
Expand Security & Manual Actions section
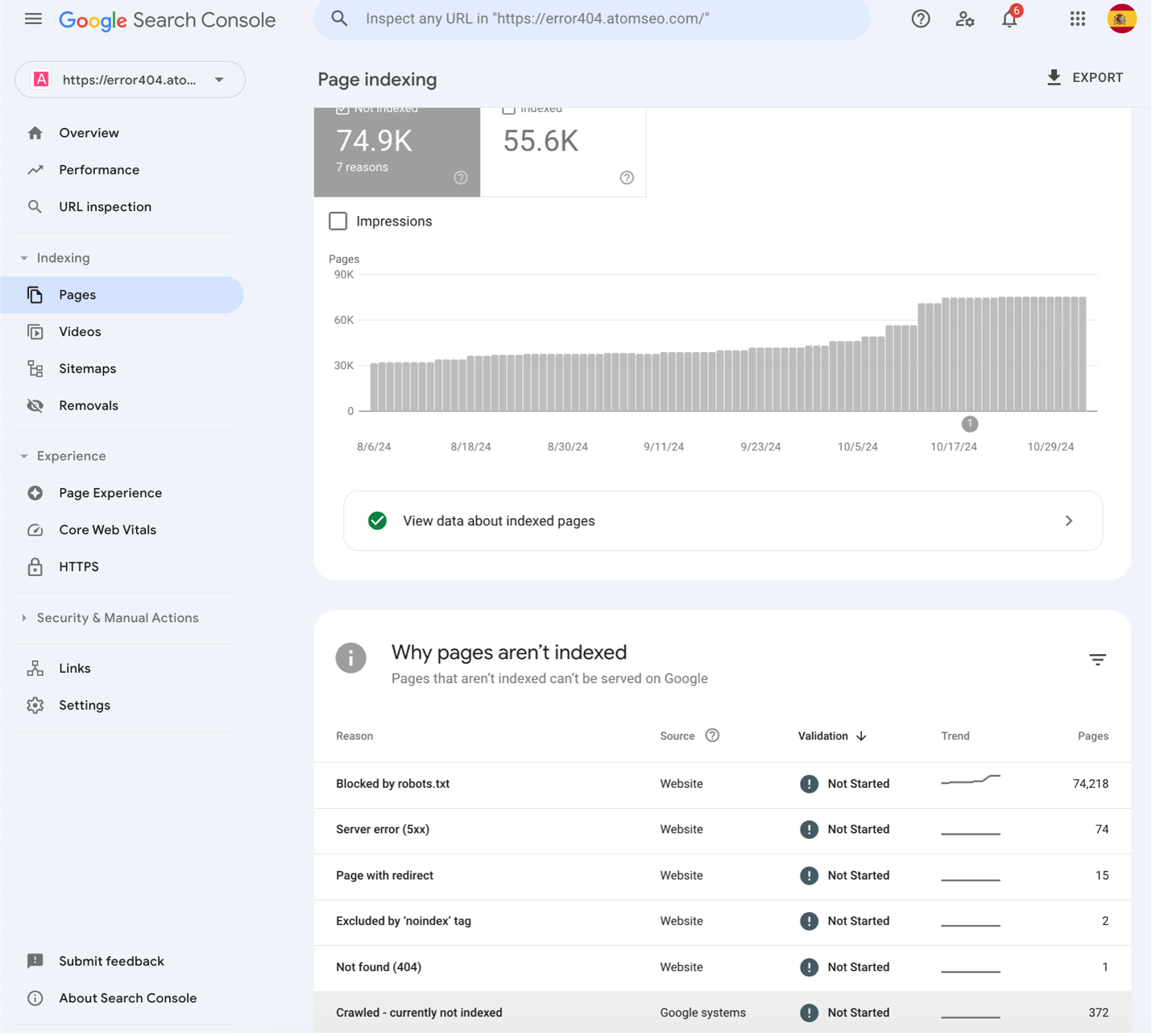pyautogui.click(x=24, y=619)
